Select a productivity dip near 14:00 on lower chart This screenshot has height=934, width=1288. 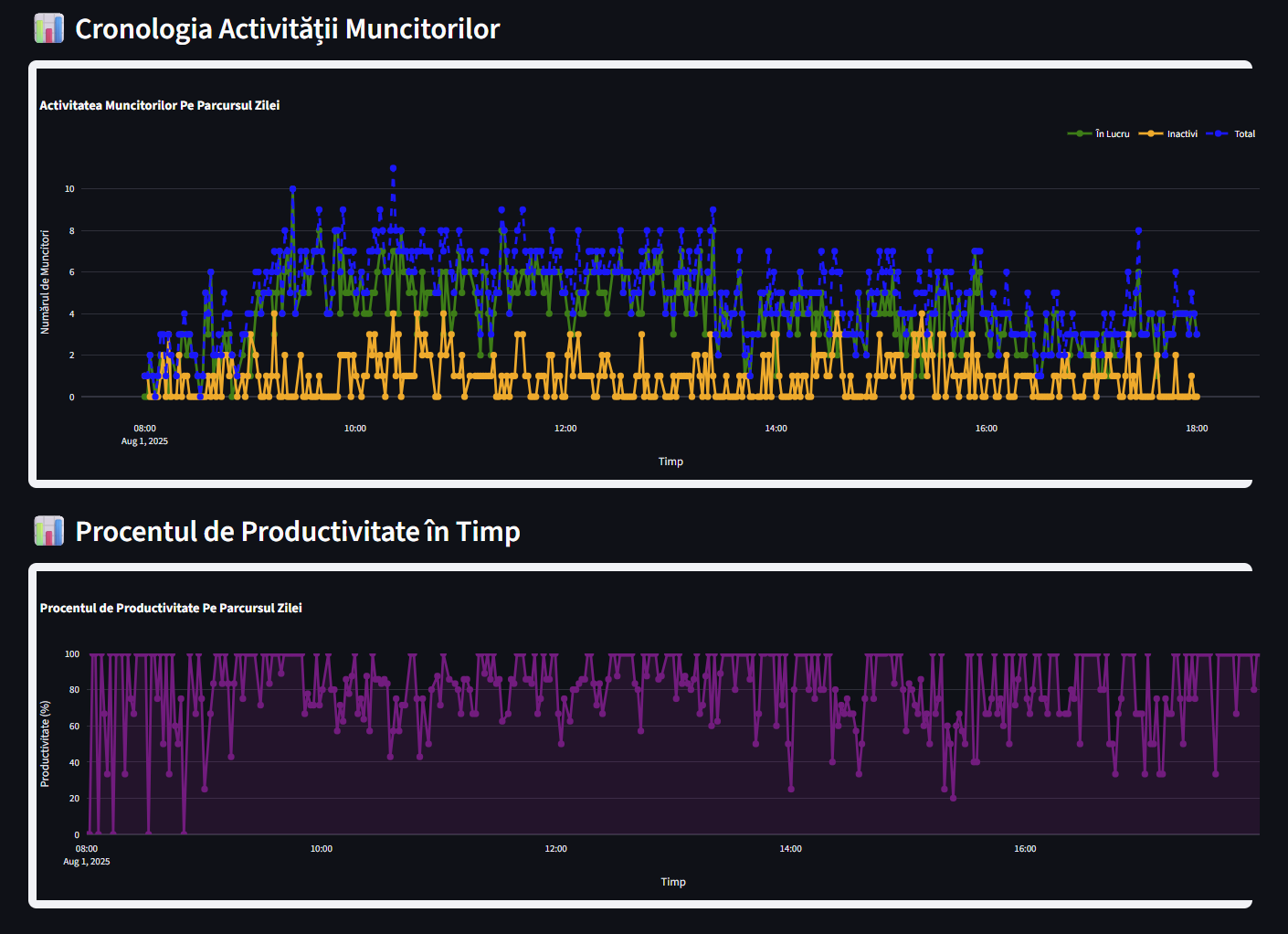click(x=789, y=789)
